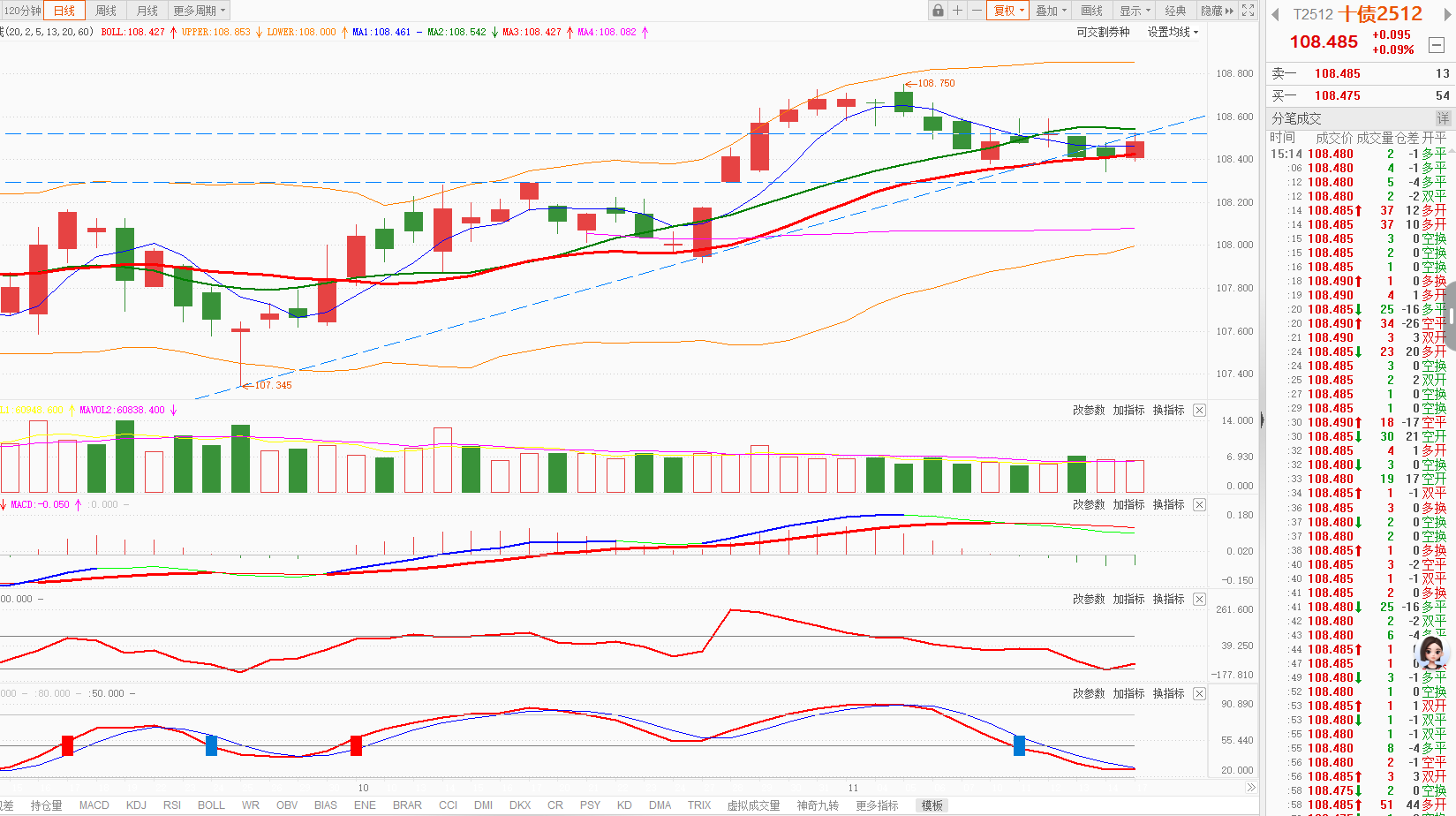This screenshot has width=1456, height=816.
Task: Click the assistant avatar icon
Action: tap(1432, 652)
